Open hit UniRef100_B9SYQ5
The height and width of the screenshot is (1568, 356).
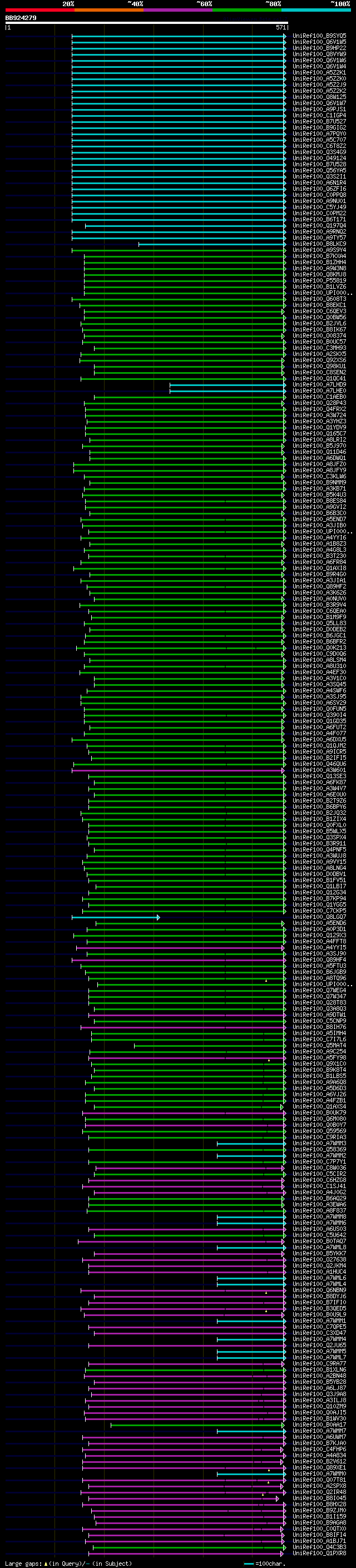point(319,36)
